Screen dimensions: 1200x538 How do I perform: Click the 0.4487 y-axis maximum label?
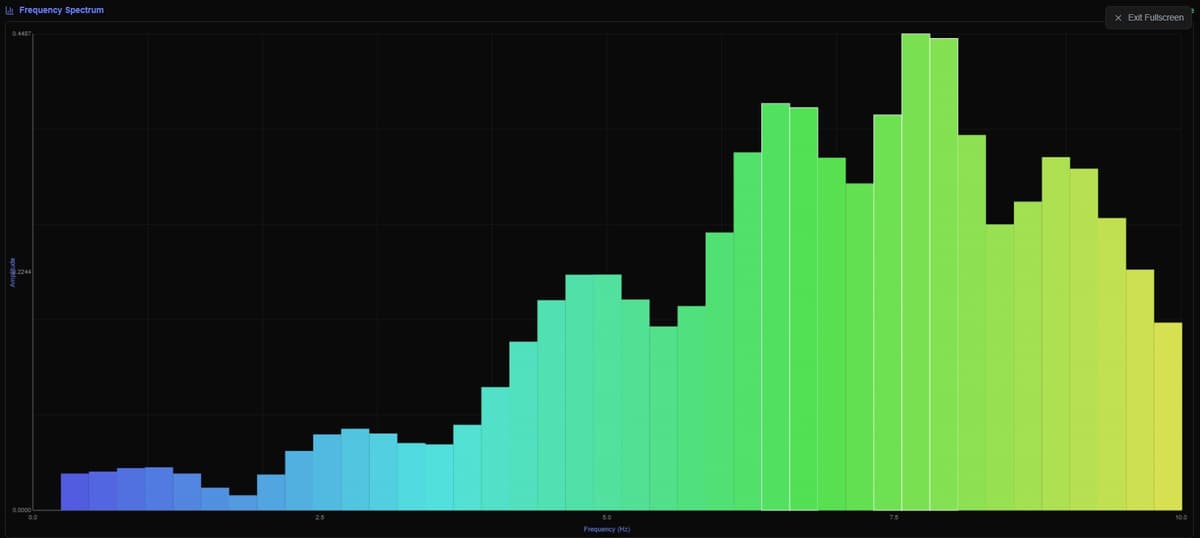point(21,34)
